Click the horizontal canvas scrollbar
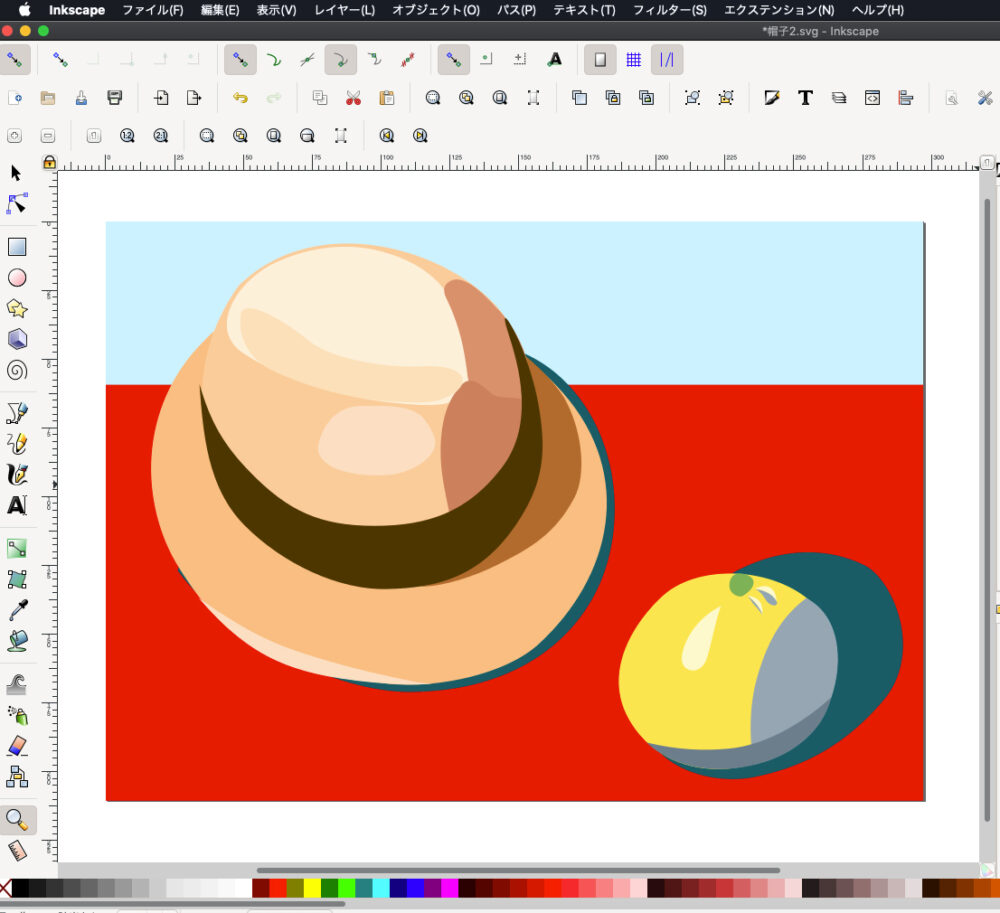 518,870
